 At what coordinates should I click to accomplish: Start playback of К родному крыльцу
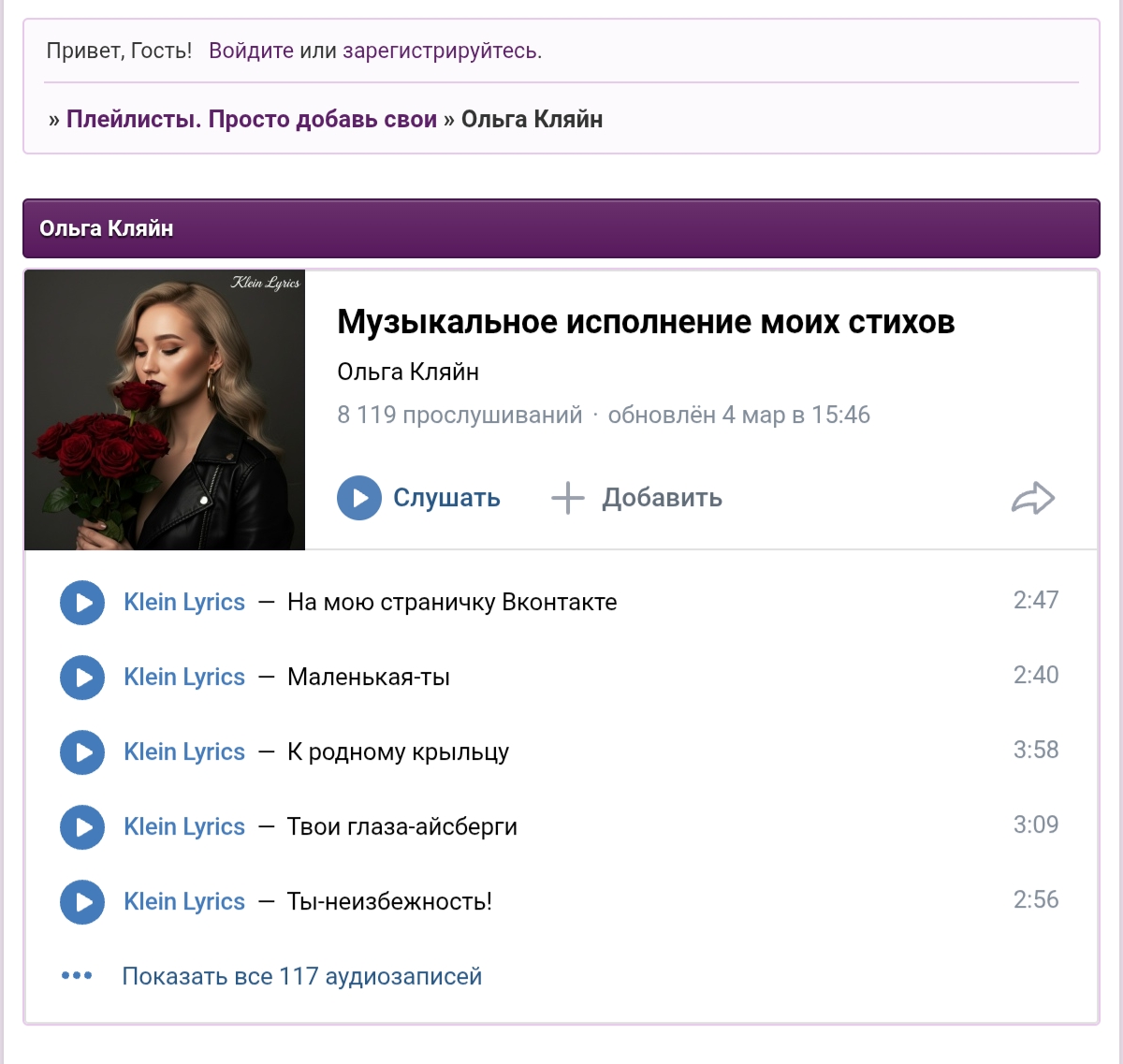pos(82,752)
